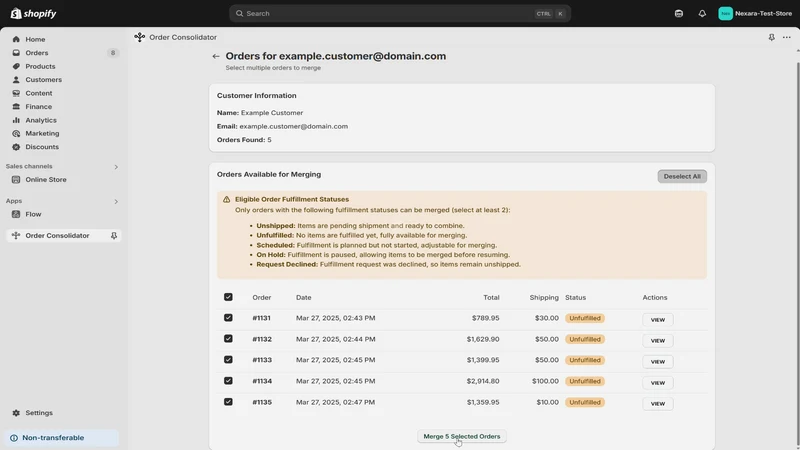
Task: Uncheck the order #1131 checkbox
Action: click(228, 318)
